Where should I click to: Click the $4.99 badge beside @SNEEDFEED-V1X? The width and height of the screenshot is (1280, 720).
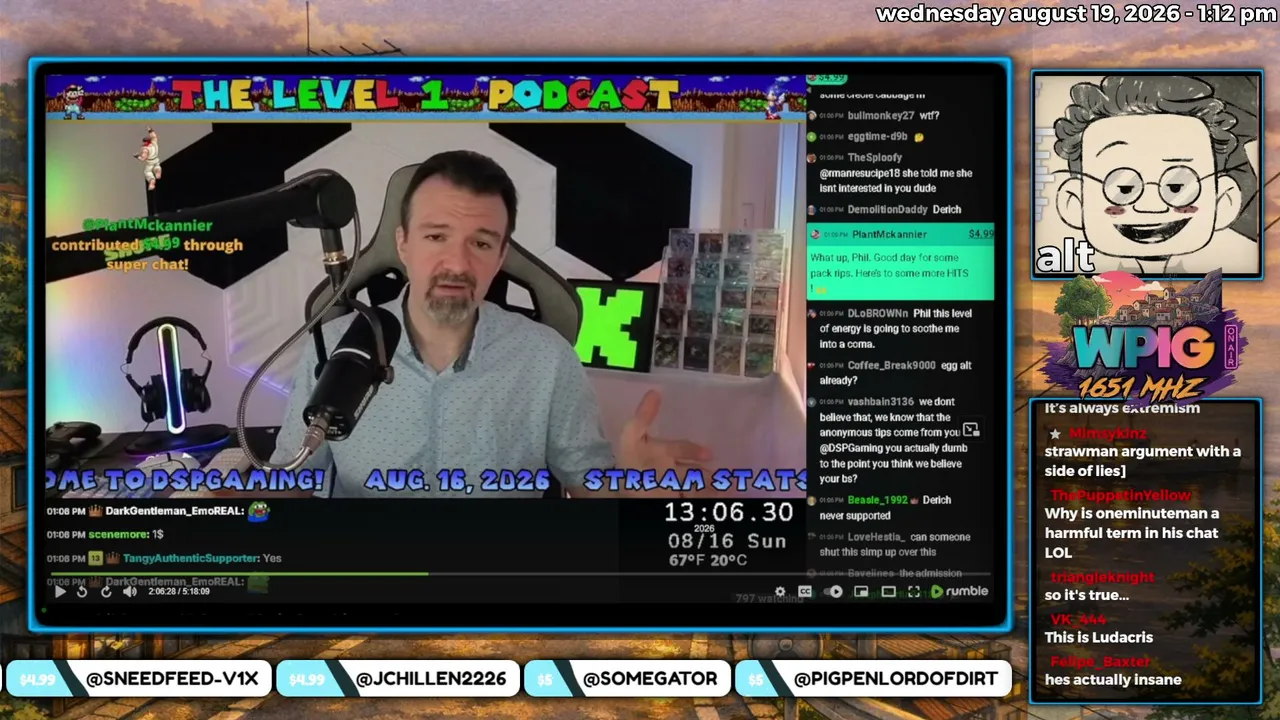[x=37, y=679]
